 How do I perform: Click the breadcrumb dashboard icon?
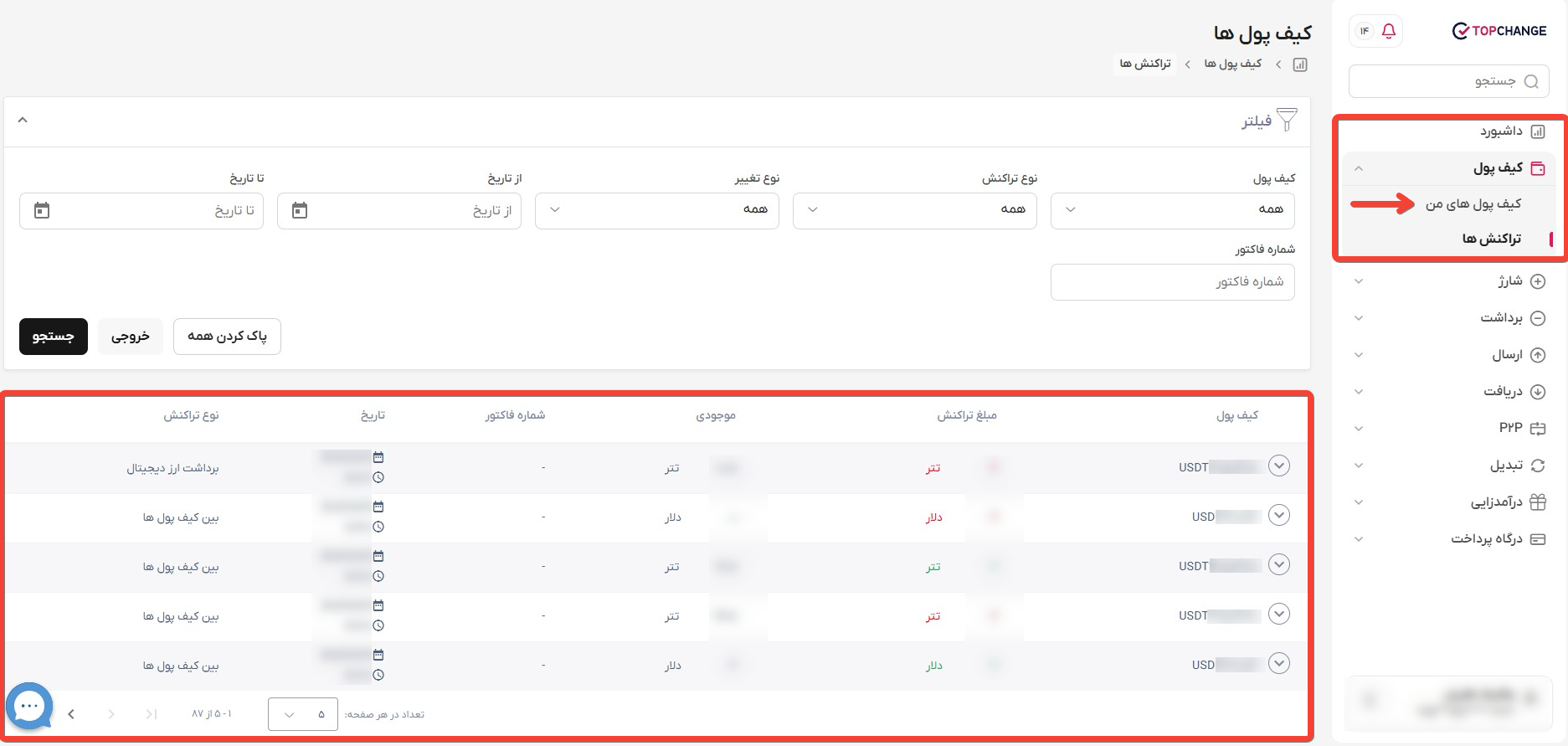pos(1300,64)
